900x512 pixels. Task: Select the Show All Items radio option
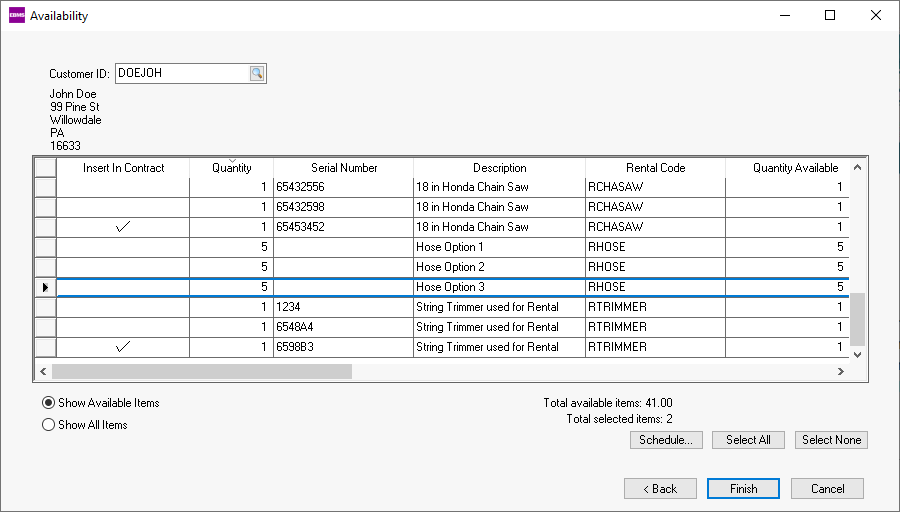click(48, 425)
